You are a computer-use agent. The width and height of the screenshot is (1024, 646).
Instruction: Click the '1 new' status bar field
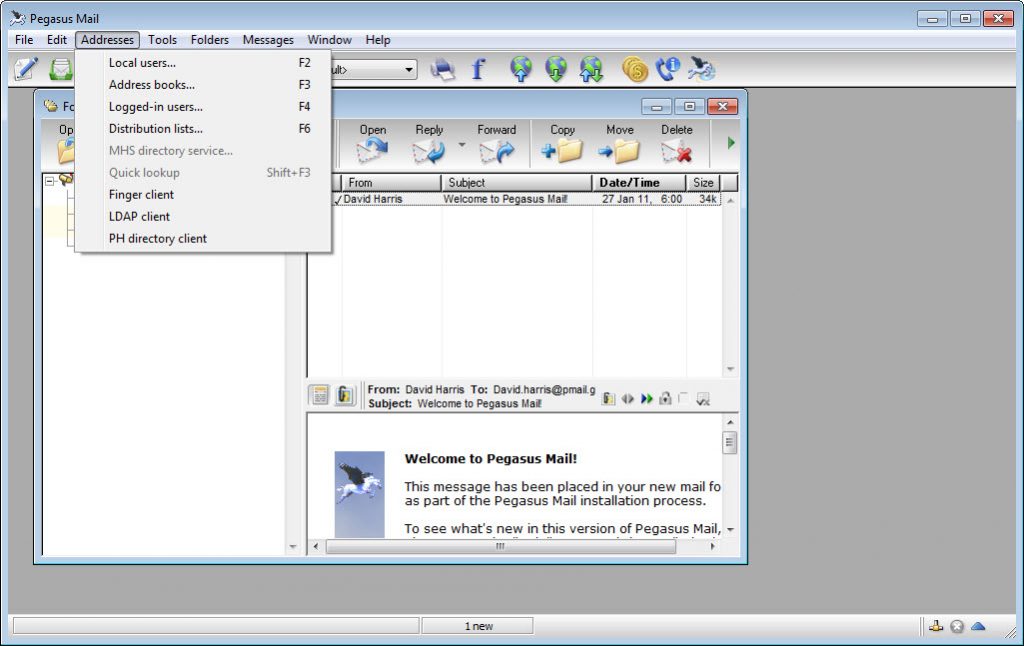[x=478, y=626]
